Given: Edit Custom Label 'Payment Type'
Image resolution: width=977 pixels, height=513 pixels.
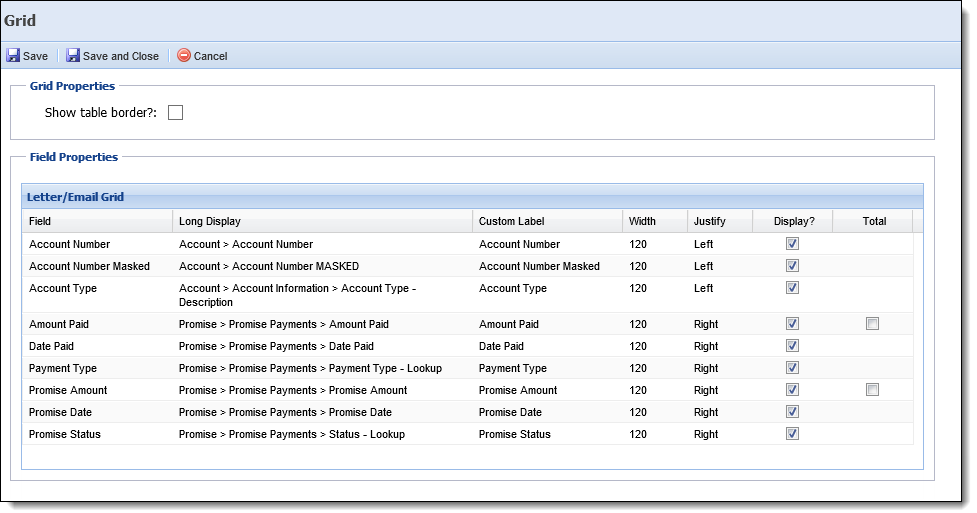Looking at the screenshot, I should click(513, 368).
